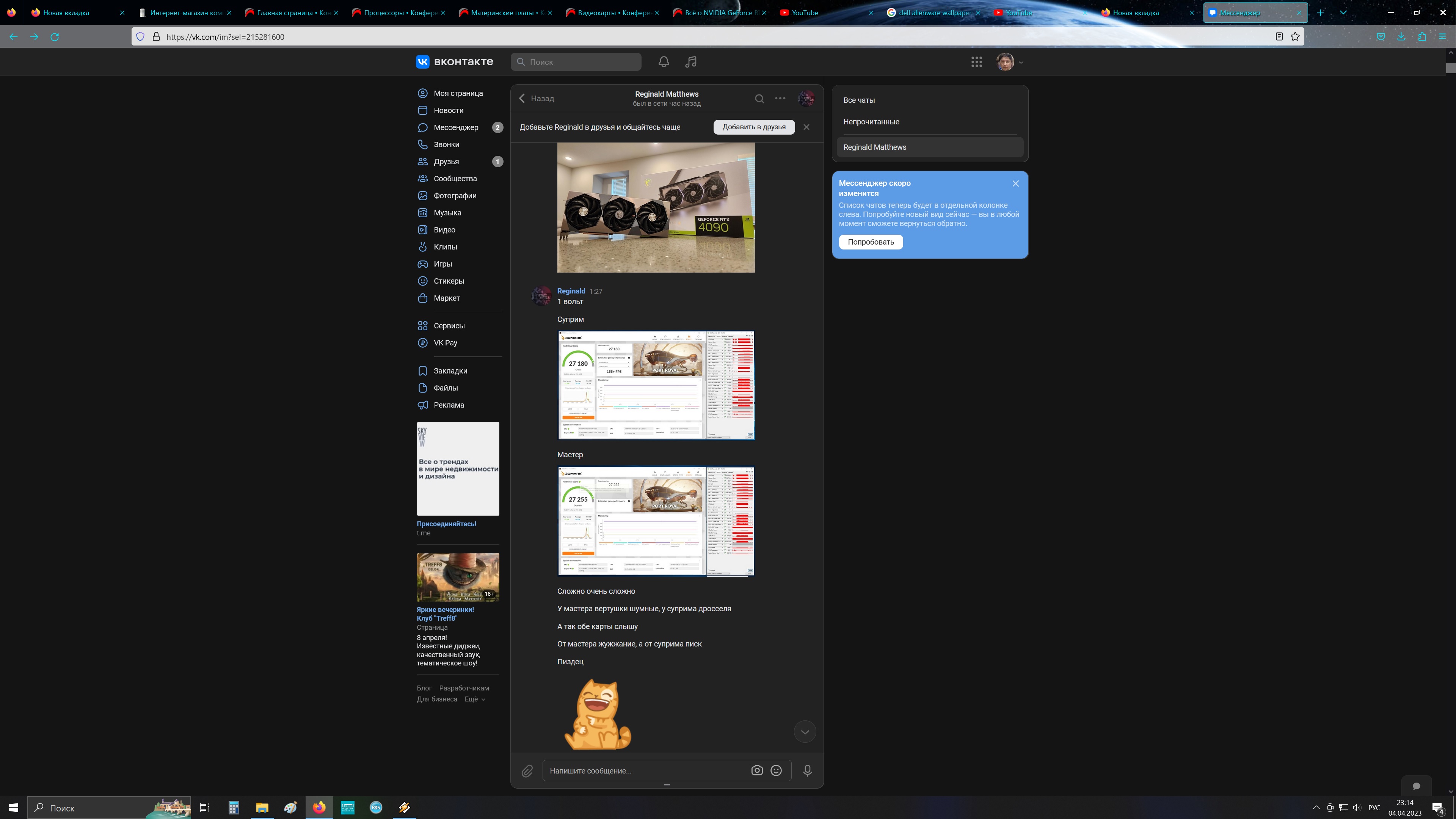Click the notifications bell icon
1456x819 pixels.
tap(664, 61)
